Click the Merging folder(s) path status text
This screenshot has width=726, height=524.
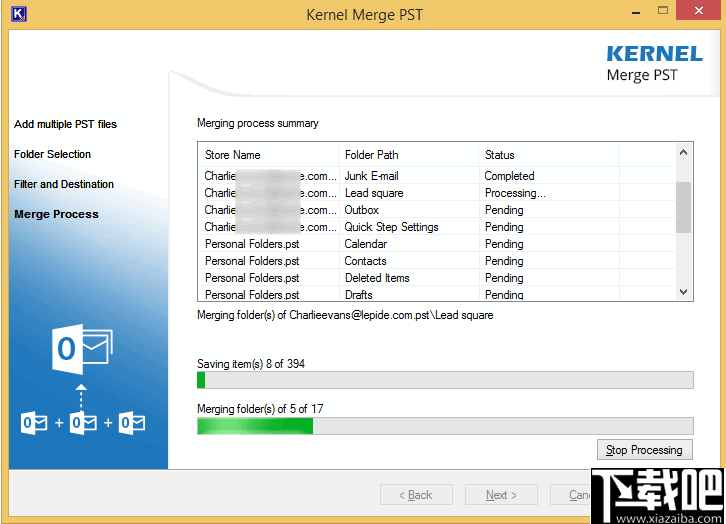tap(345, 315)
